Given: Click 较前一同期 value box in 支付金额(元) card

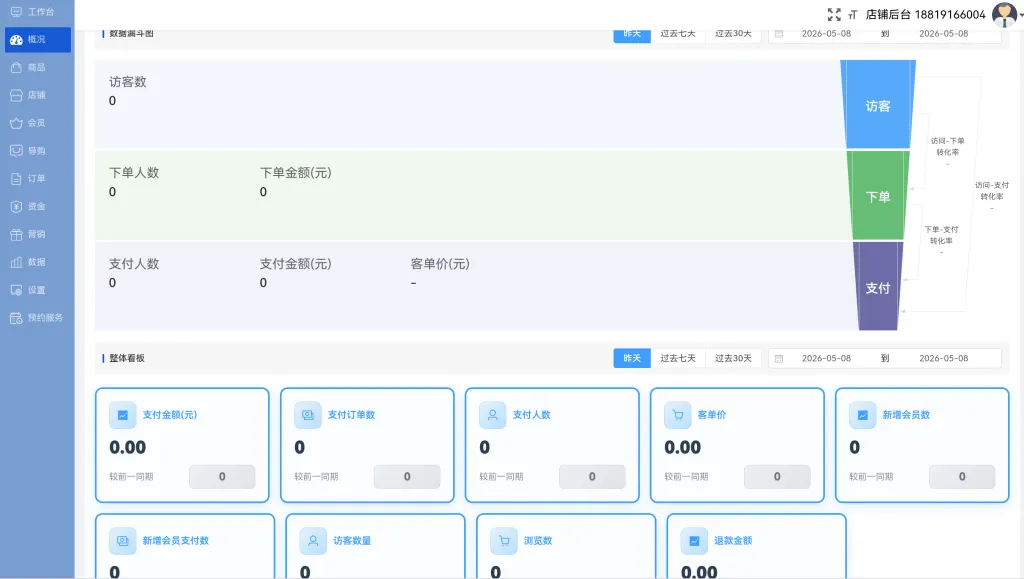Looking at the screenshot, I should tap(222, 477).
